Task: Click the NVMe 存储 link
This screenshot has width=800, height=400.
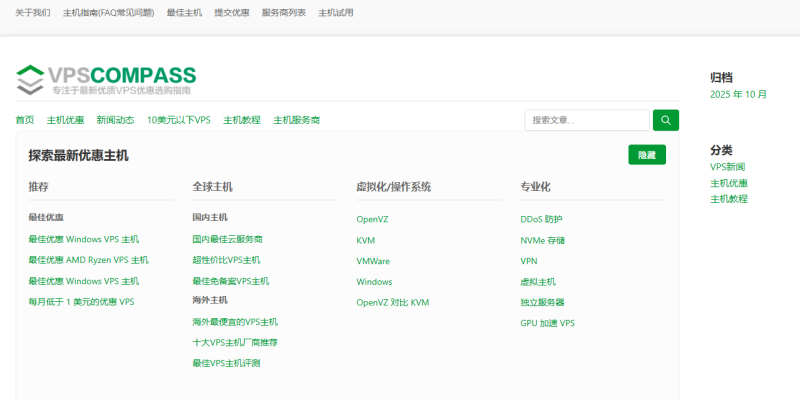Action: [543, 240]
